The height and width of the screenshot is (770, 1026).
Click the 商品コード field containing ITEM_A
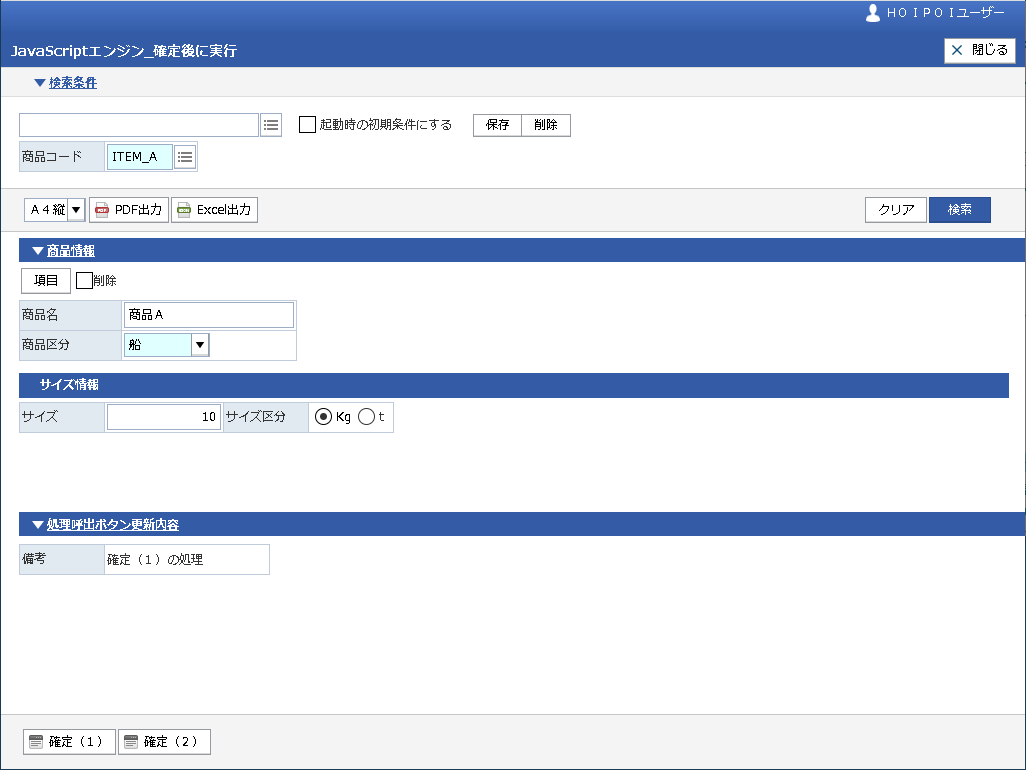[x=140, y=157]
